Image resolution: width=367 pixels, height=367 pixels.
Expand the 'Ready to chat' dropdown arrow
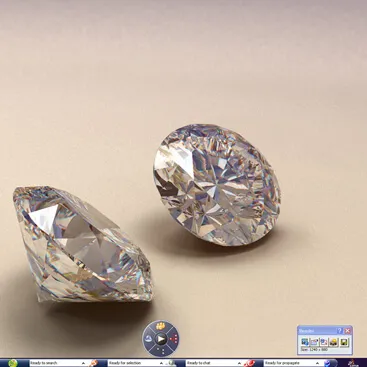click(x=239, y=363)
